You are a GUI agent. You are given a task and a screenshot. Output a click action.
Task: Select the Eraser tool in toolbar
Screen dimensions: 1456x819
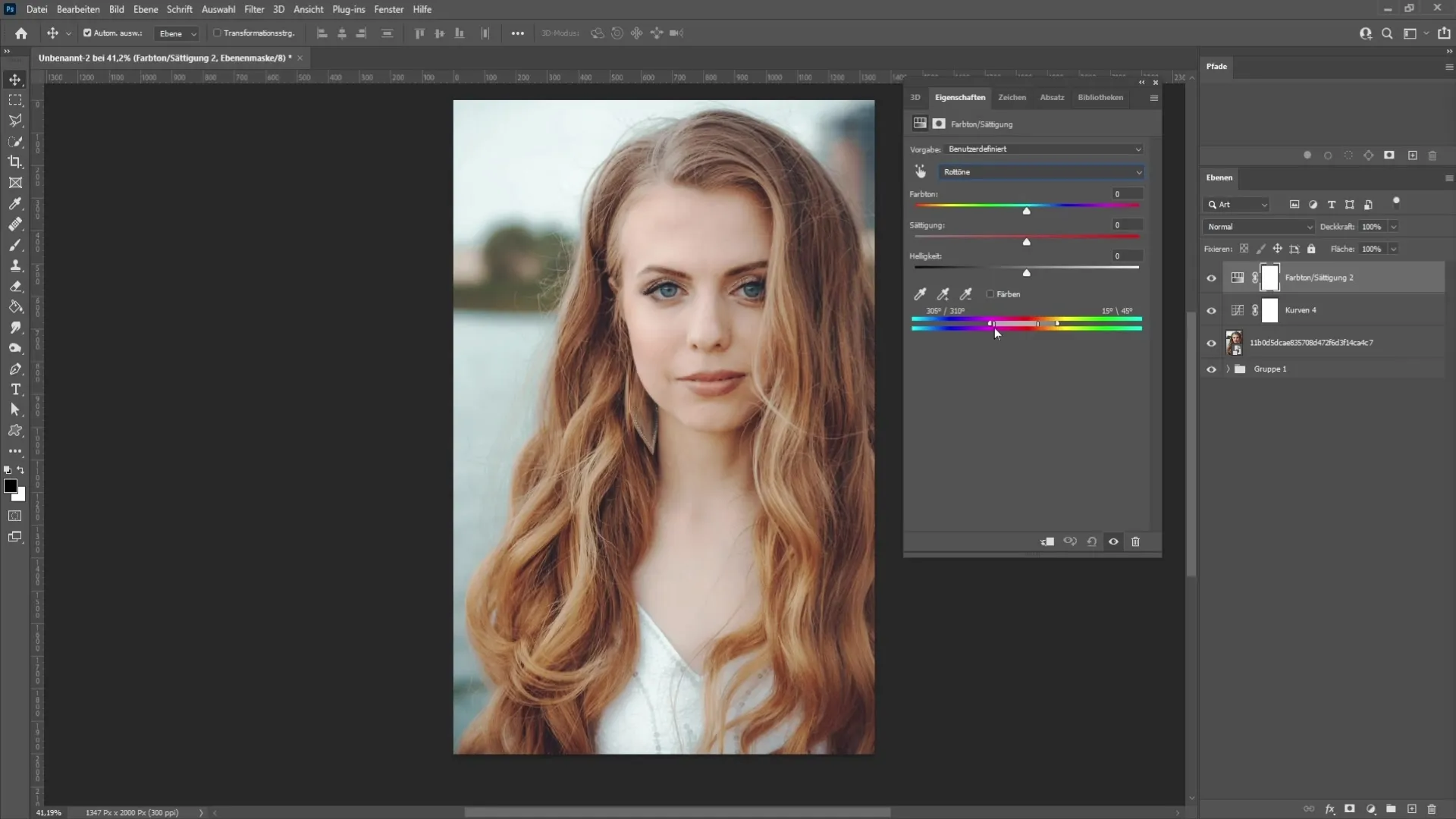[15, 286]
